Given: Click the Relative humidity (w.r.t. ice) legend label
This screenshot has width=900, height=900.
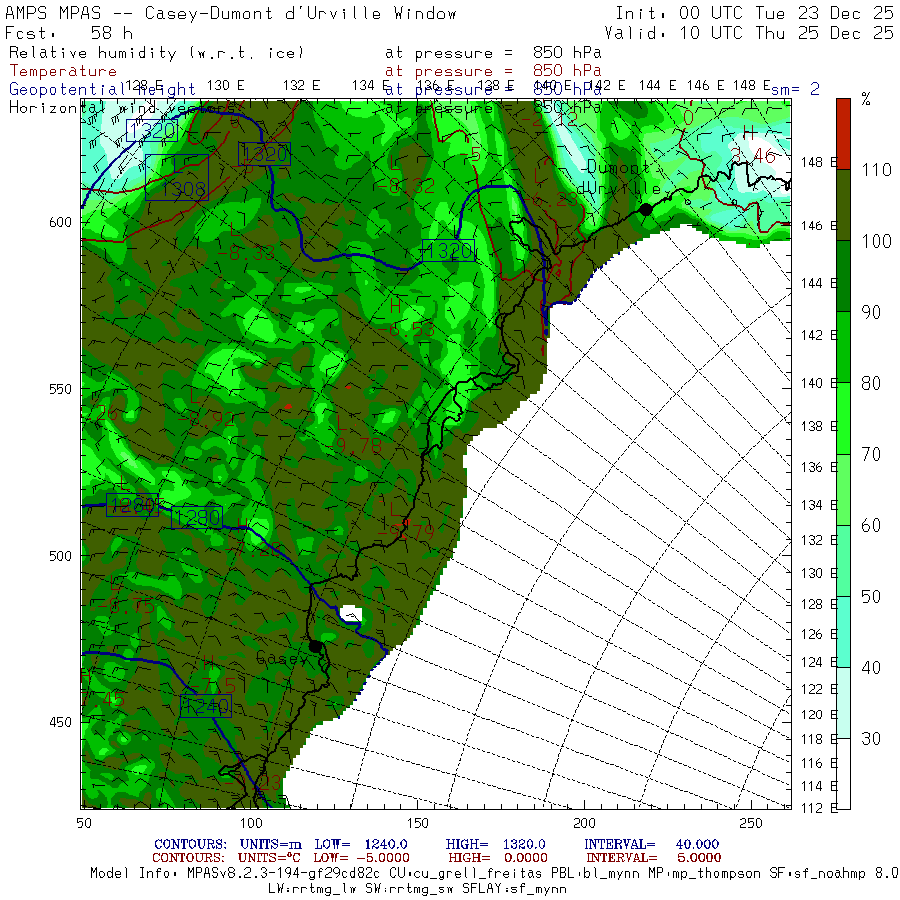Looking at the screenshot, I should 156,53.
